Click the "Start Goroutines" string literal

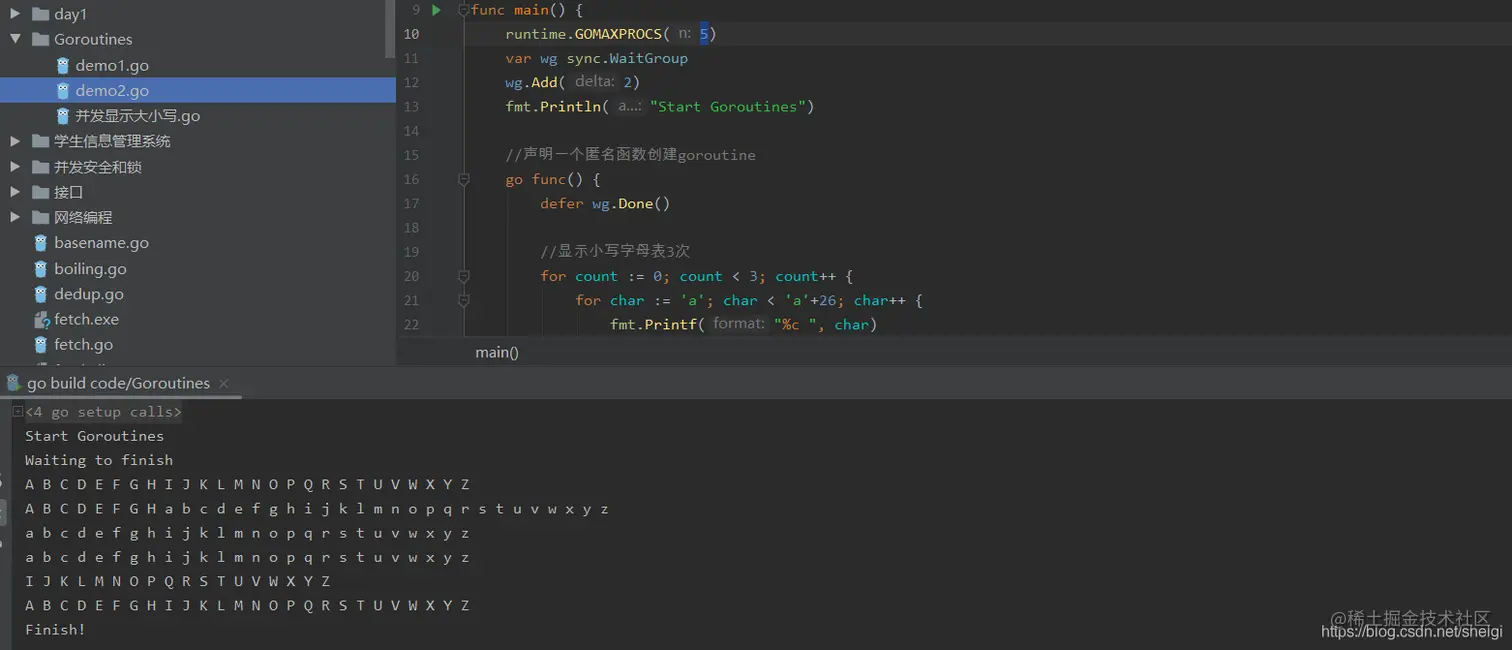[x=728, y=106]
